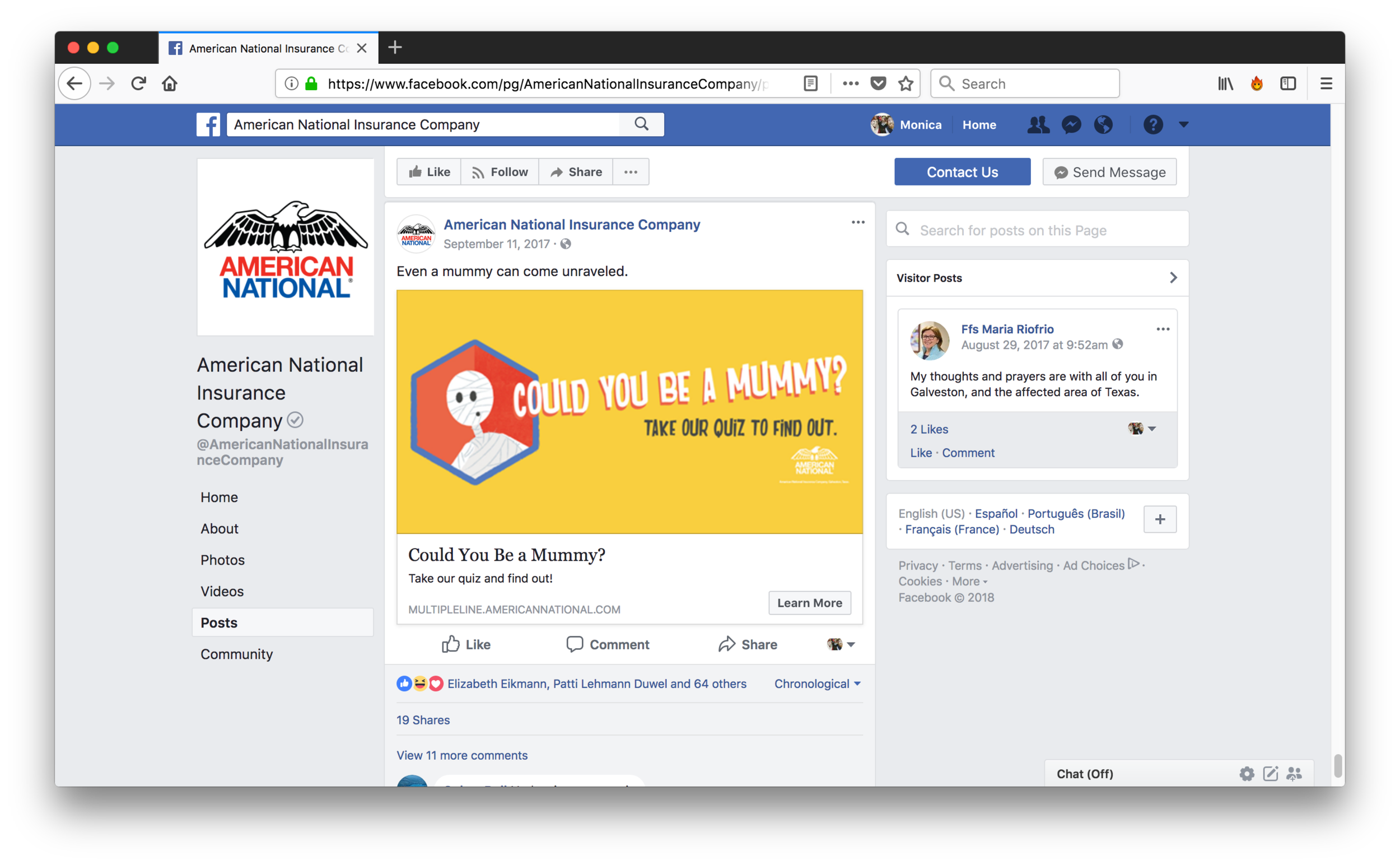Click the Send Message button
The width and height of the screenshot is (1400, 865).
click(1109, 171)
